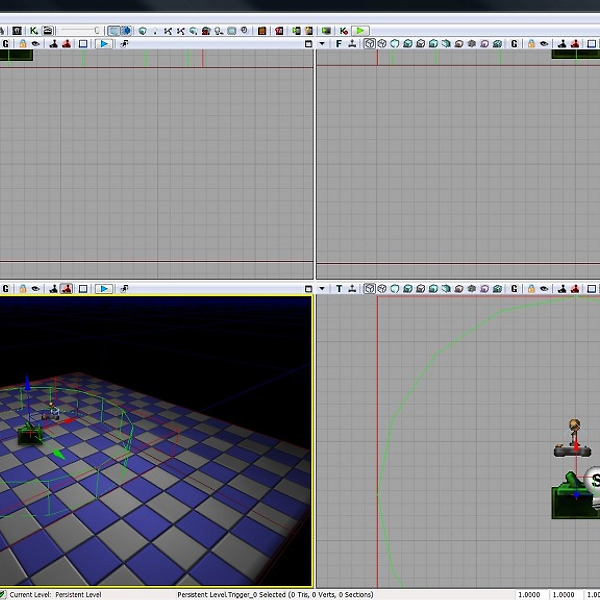Click the Current Level: Persistent Level status text

pos(56,595)
